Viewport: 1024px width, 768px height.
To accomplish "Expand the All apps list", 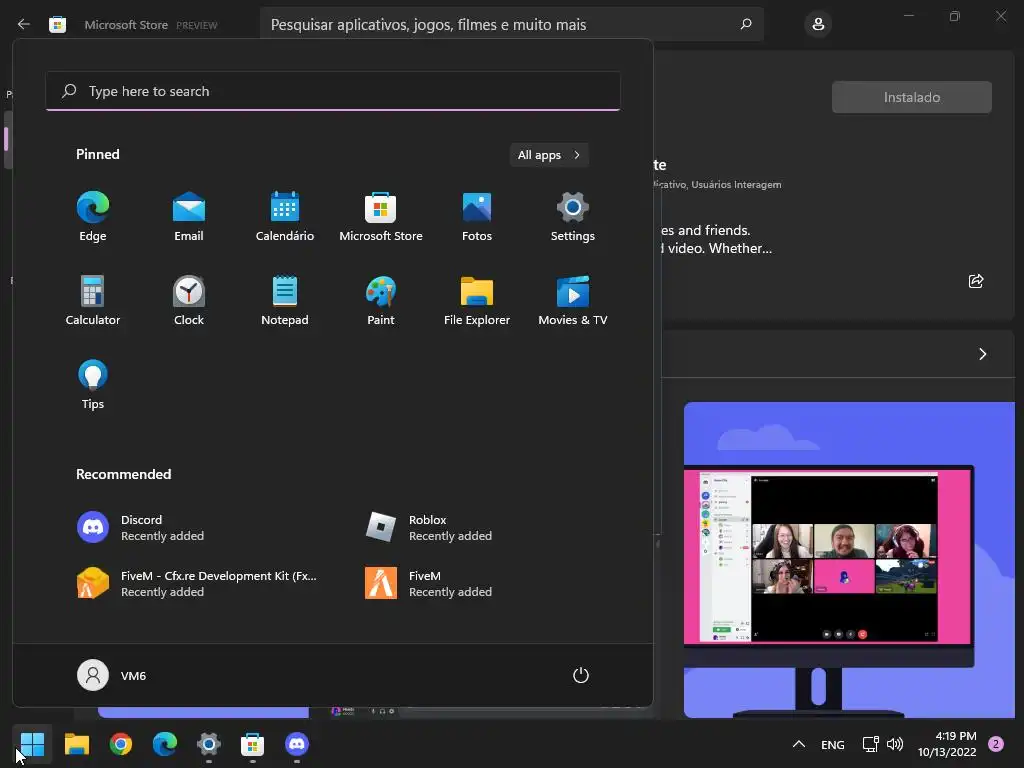I will [549, 155].
